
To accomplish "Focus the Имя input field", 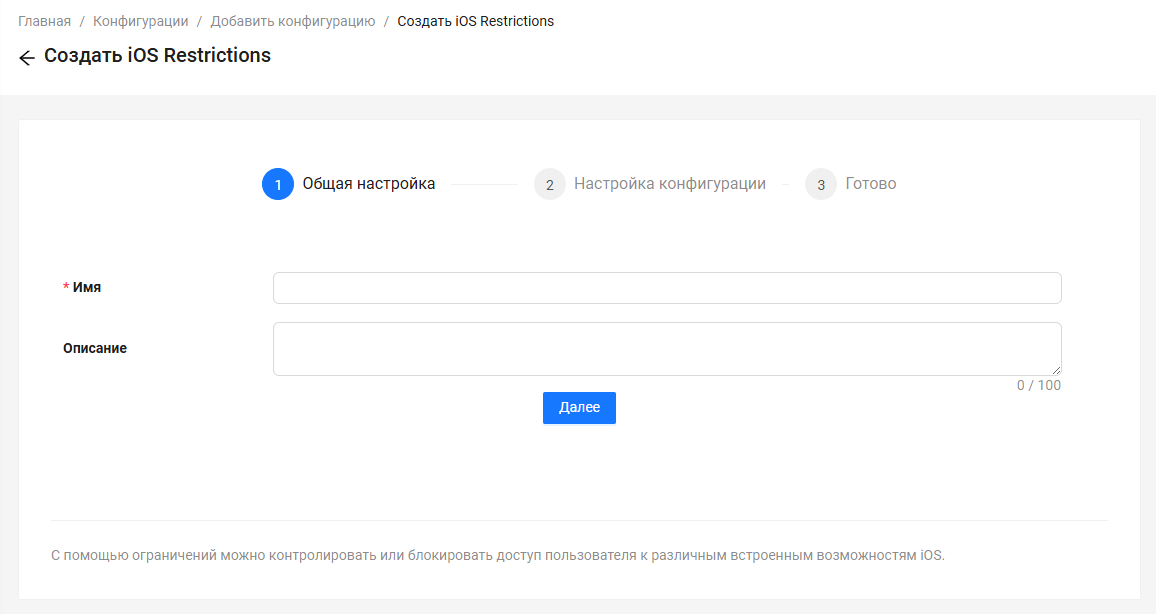I will [x=666, y=288].
